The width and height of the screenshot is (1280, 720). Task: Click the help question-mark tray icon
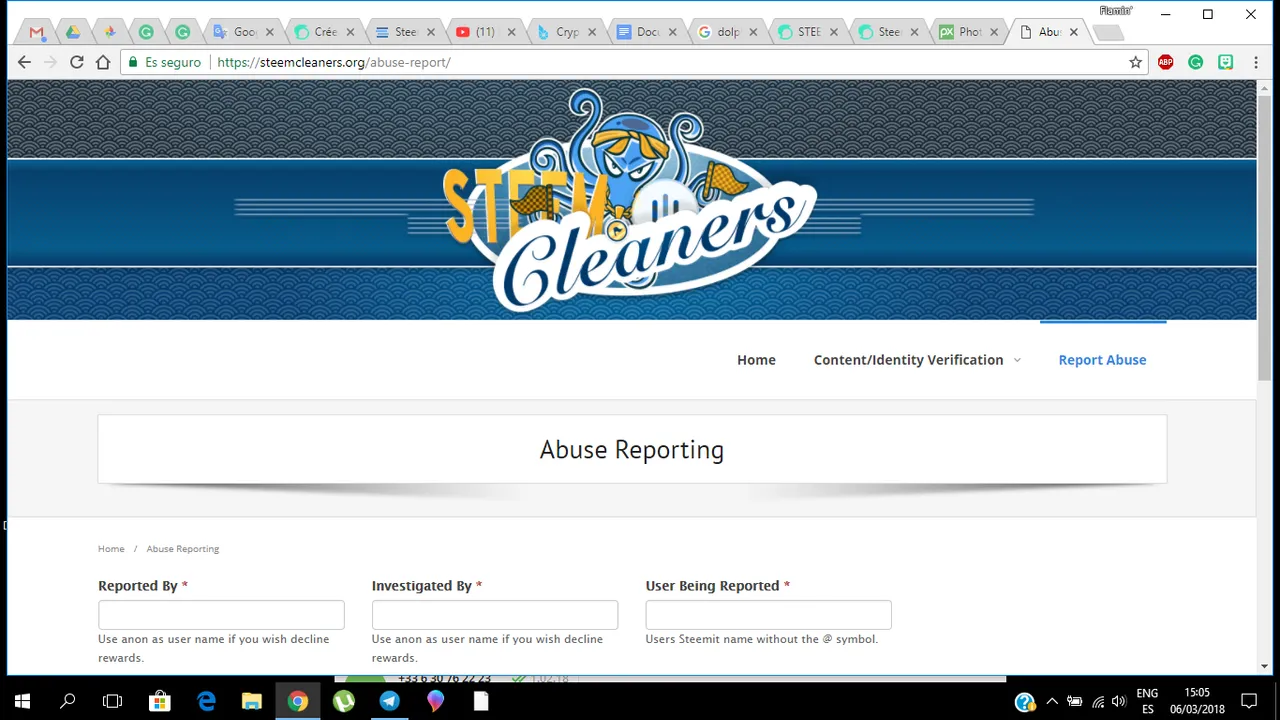[x=1024, y=702]
